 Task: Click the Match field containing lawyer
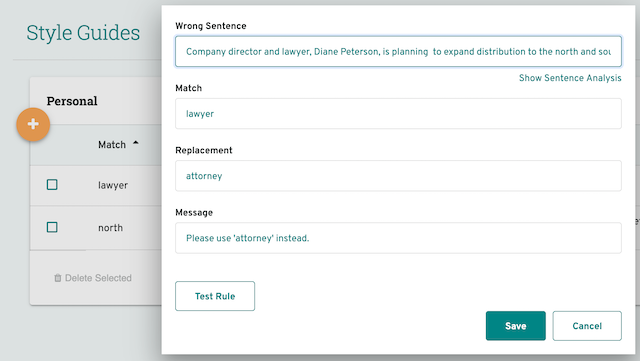(398, 114)
